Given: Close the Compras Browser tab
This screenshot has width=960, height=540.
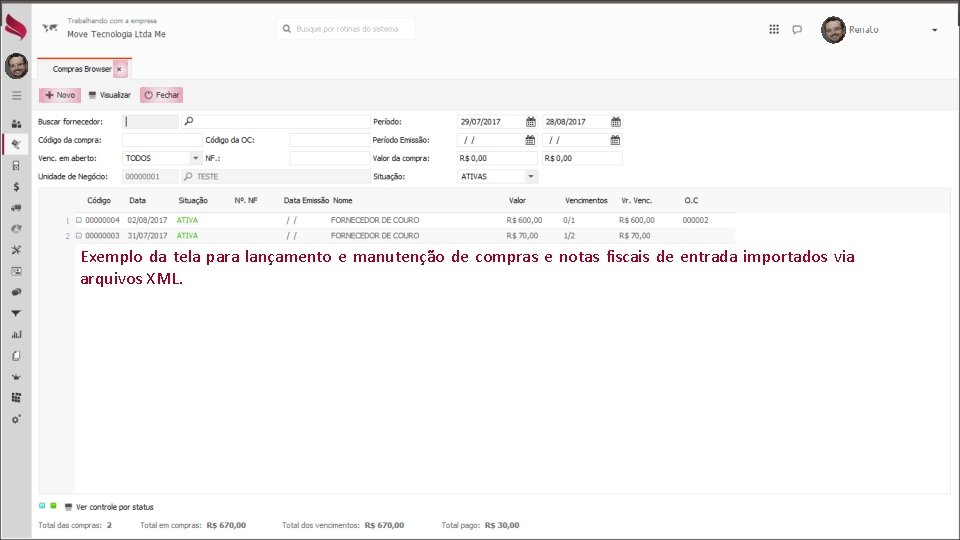Looking at the screenshot, I should click(x=119, y=69).
